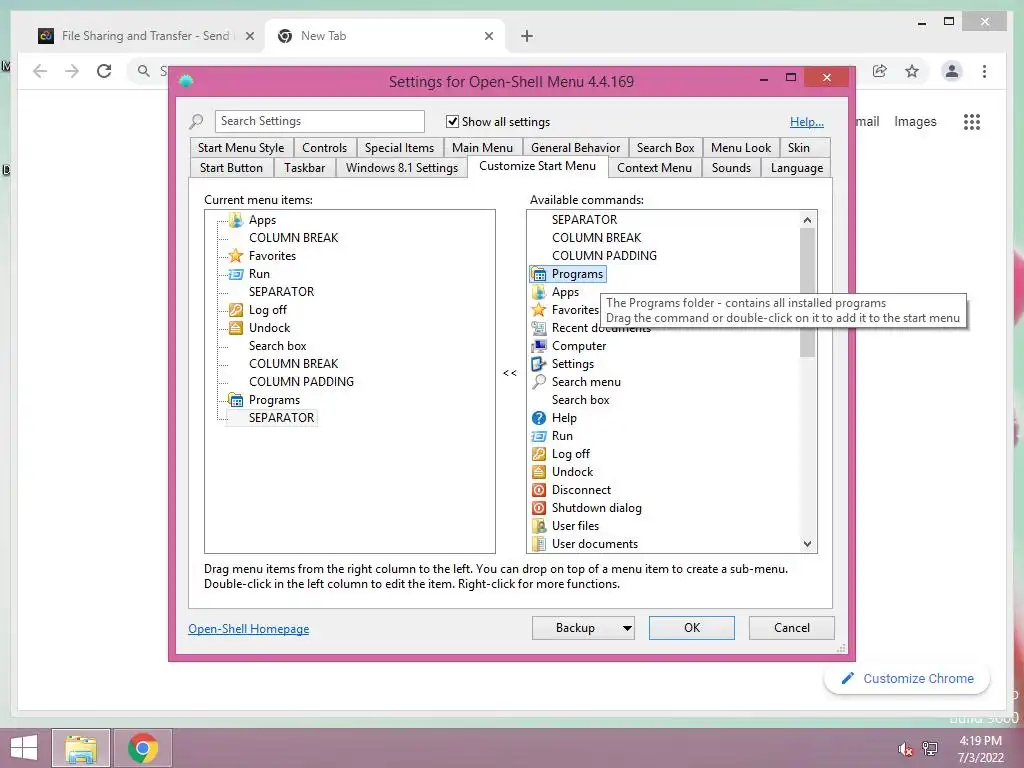Select Search box in Available commands
1024x768 pixels.
tap(581, 400)
